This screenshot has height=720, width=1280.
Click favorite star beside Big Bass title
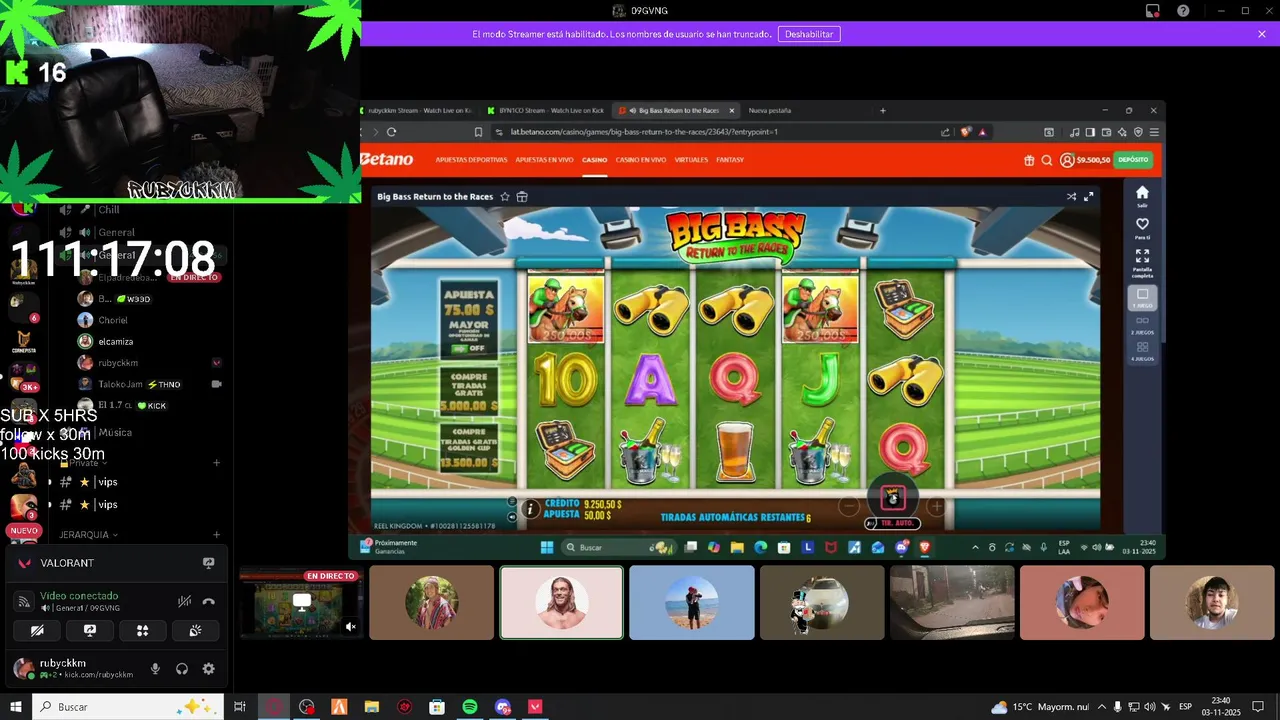tap(505, 197)
